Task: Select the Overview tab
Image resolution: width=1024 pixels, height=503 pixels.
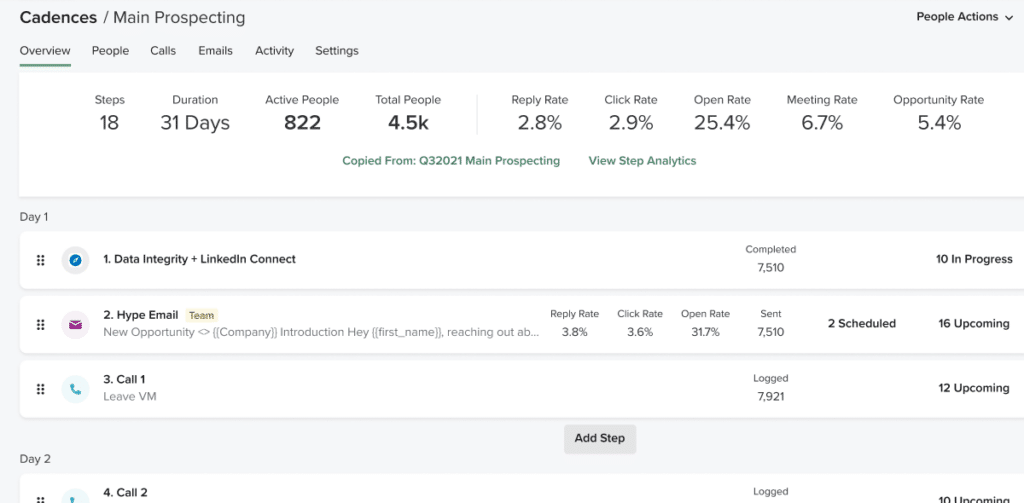Action: click(x=45, y=50)
